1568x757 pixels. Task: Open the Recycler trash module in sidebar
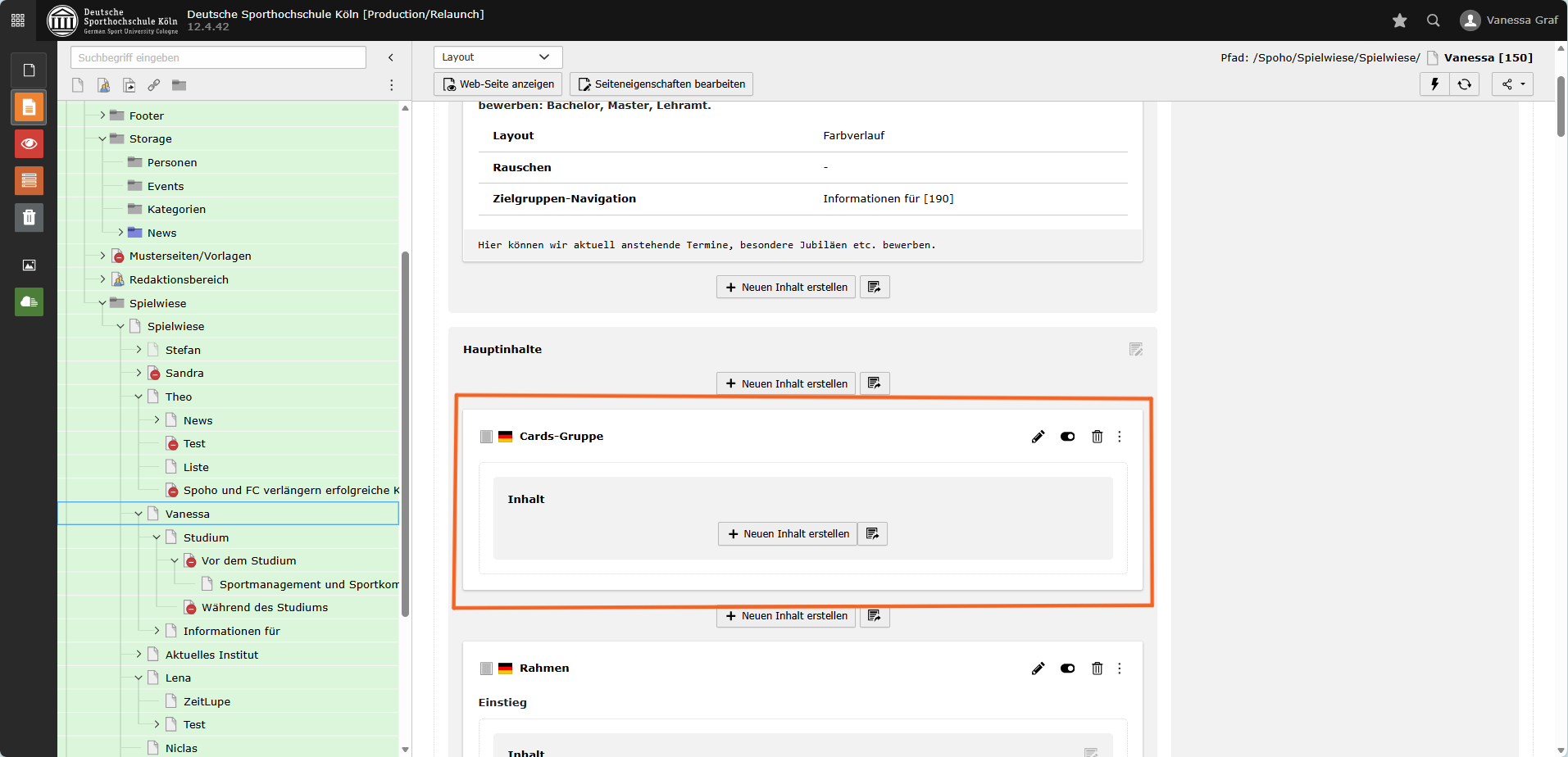29,217
